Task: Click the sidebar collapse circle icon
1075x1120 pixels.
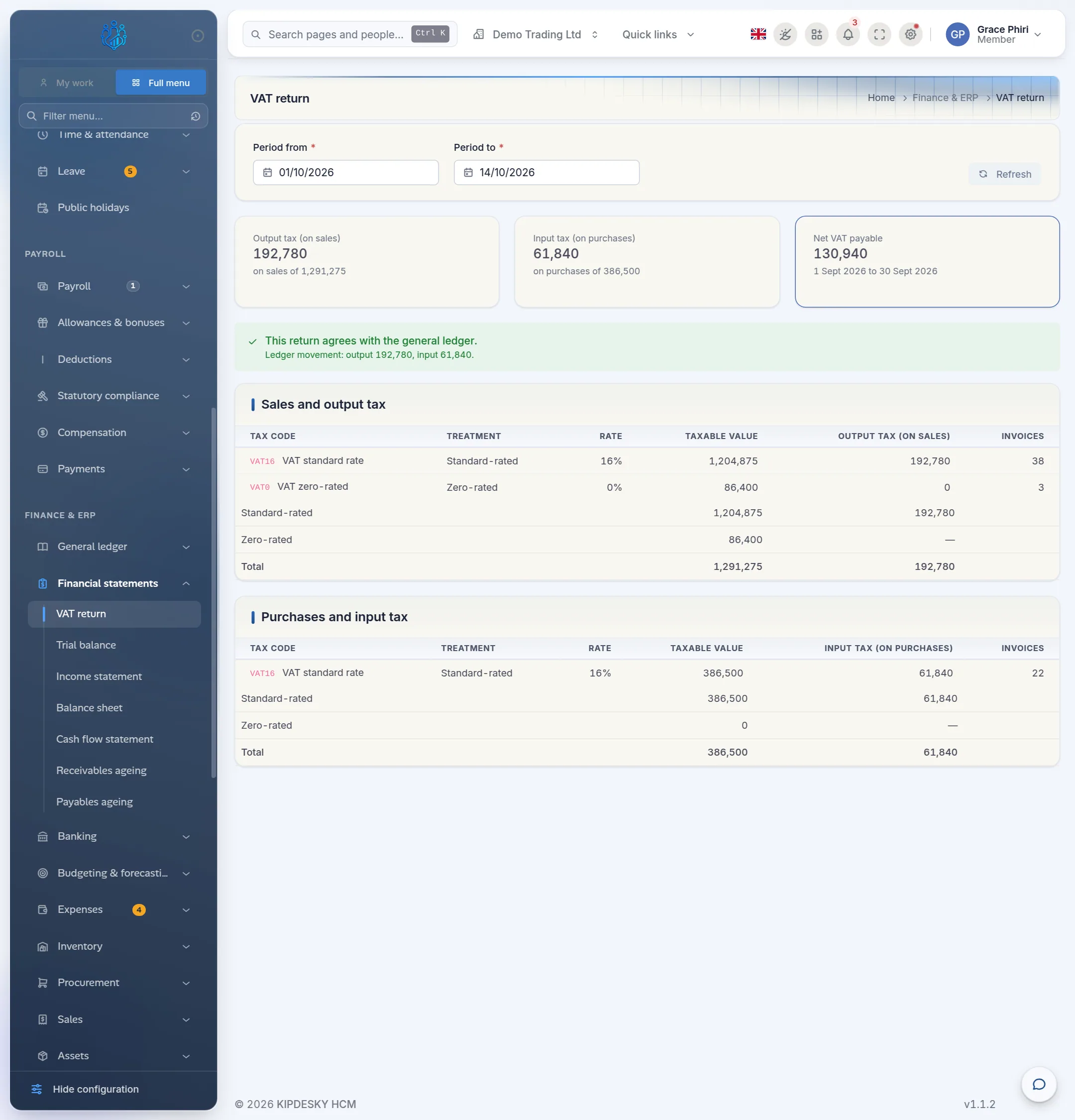Action: [x=198, y=36]
